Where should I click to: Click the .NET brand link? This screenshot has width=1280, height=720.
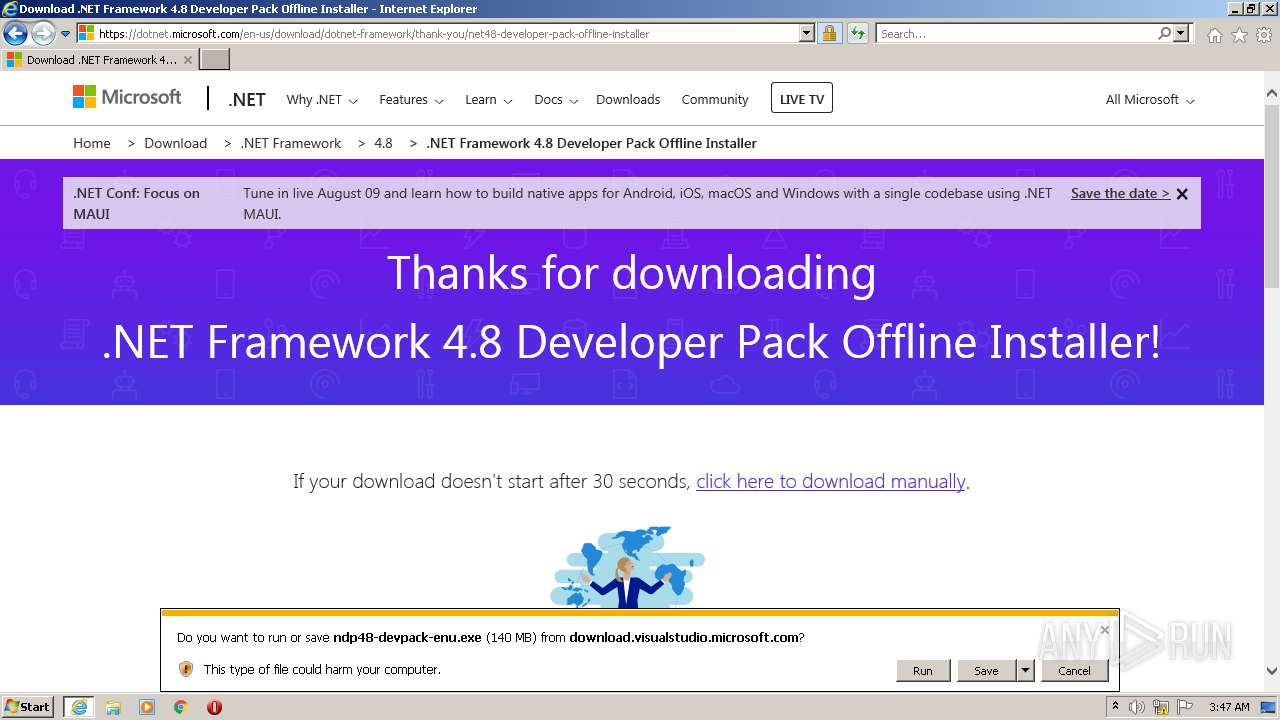(x=247, y=100)
